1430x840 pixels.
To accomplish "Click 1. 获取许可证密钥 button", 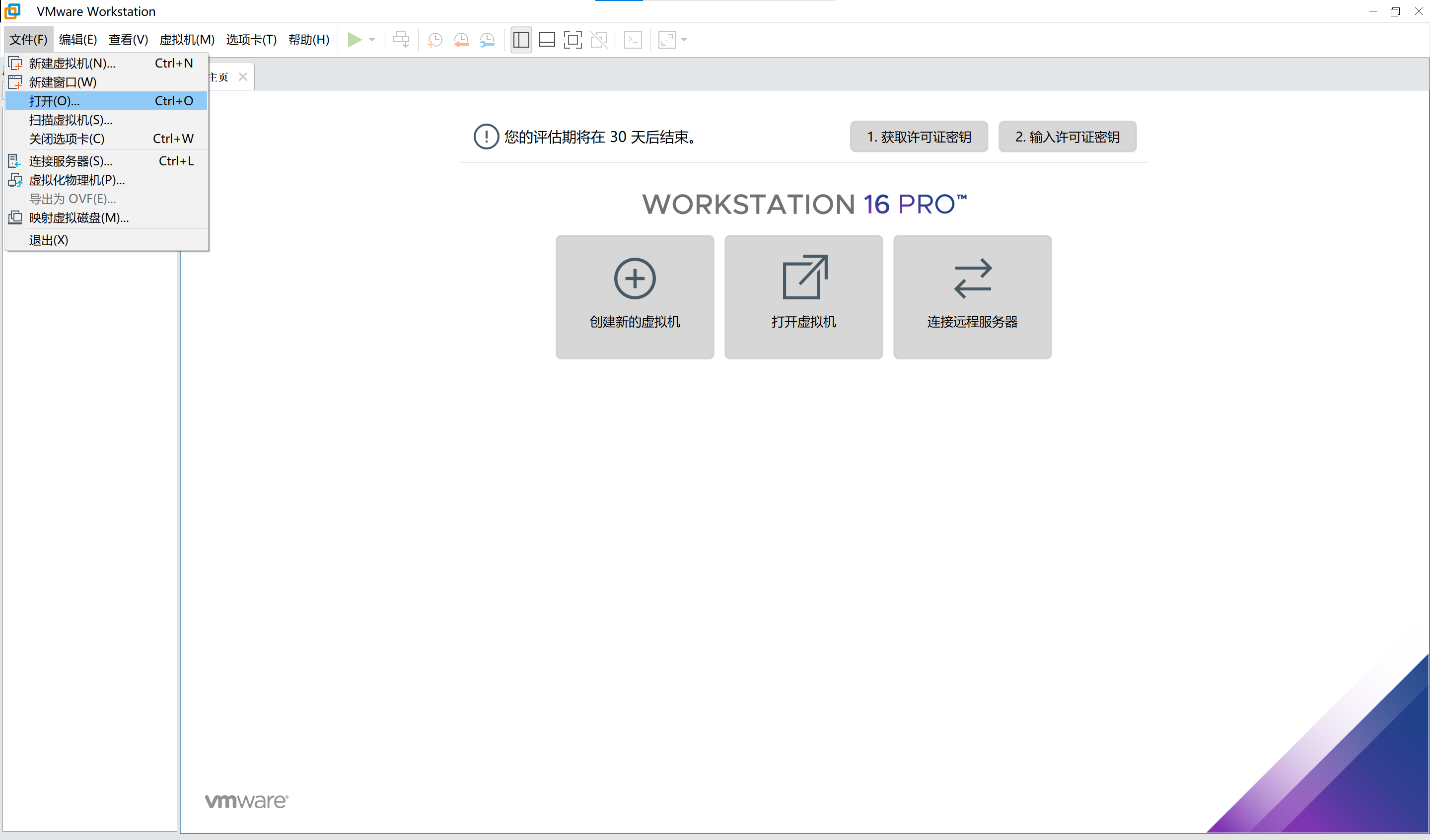I will coord(919,137).
